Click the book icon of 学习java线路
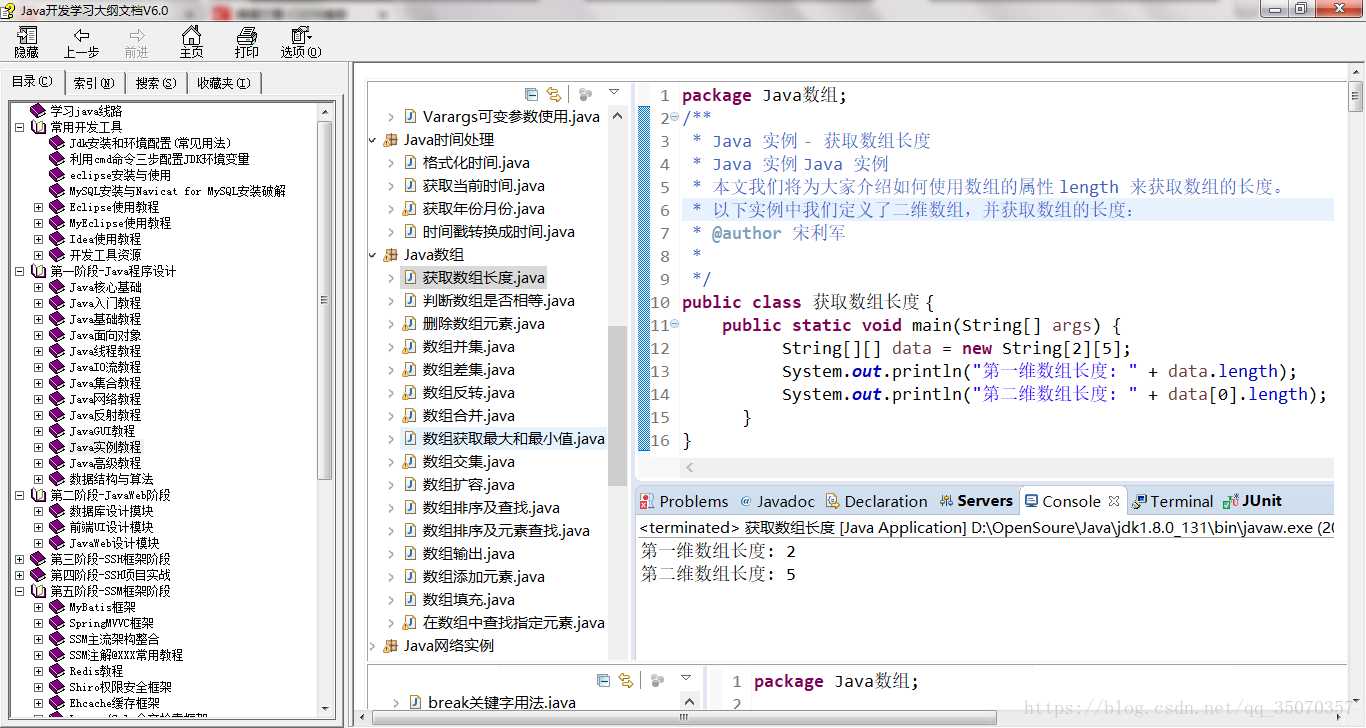The image size is (1366, 728). [x=38, y=111]
